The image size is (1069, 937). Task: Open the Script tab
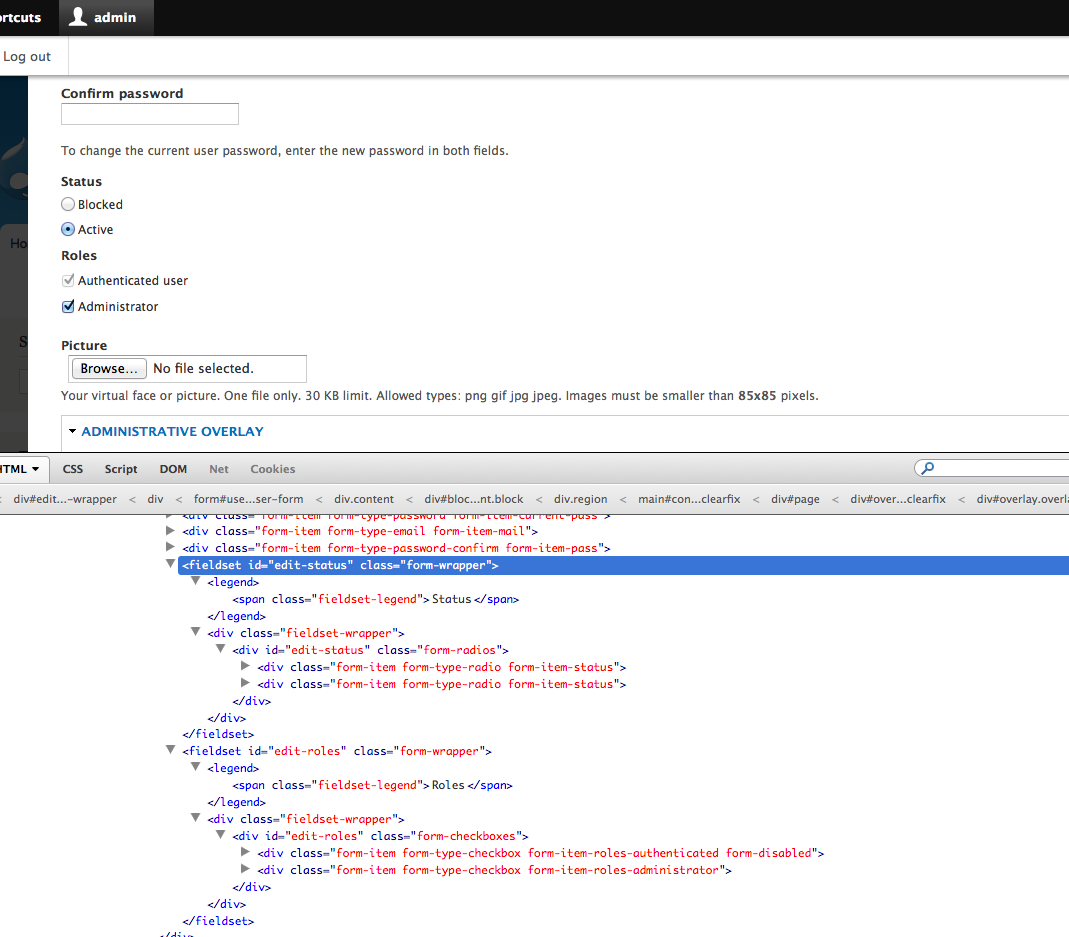pos(120,468)
